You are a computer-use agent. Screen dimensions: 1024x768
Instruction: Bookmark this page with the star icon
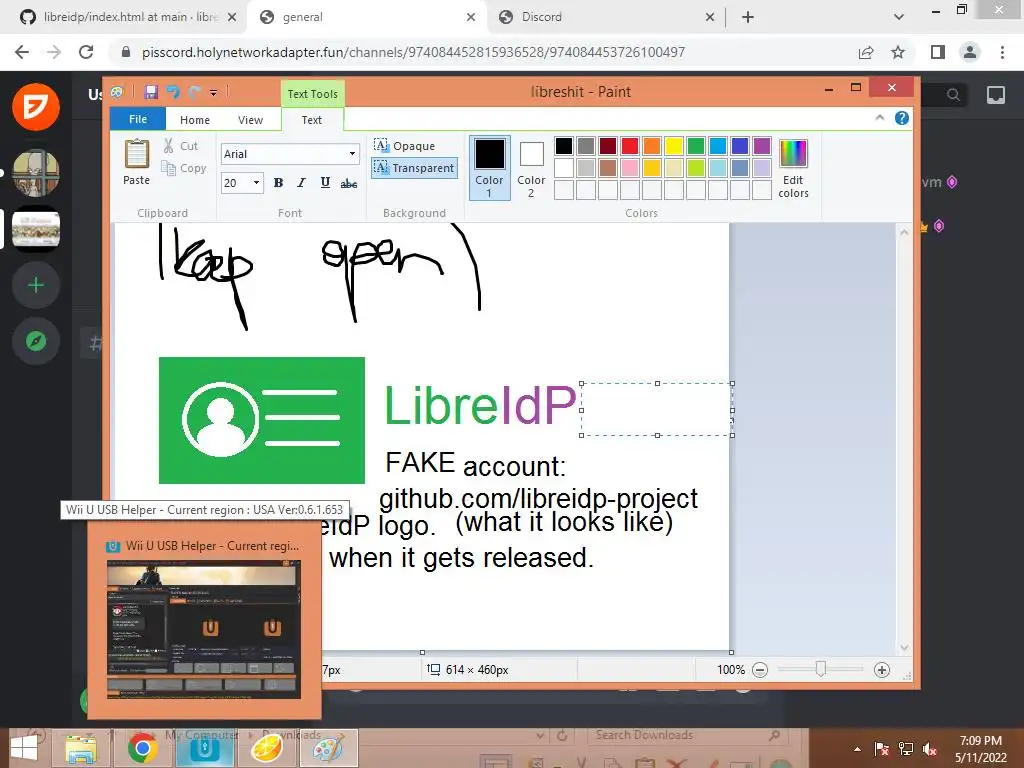tap(898, 52)
